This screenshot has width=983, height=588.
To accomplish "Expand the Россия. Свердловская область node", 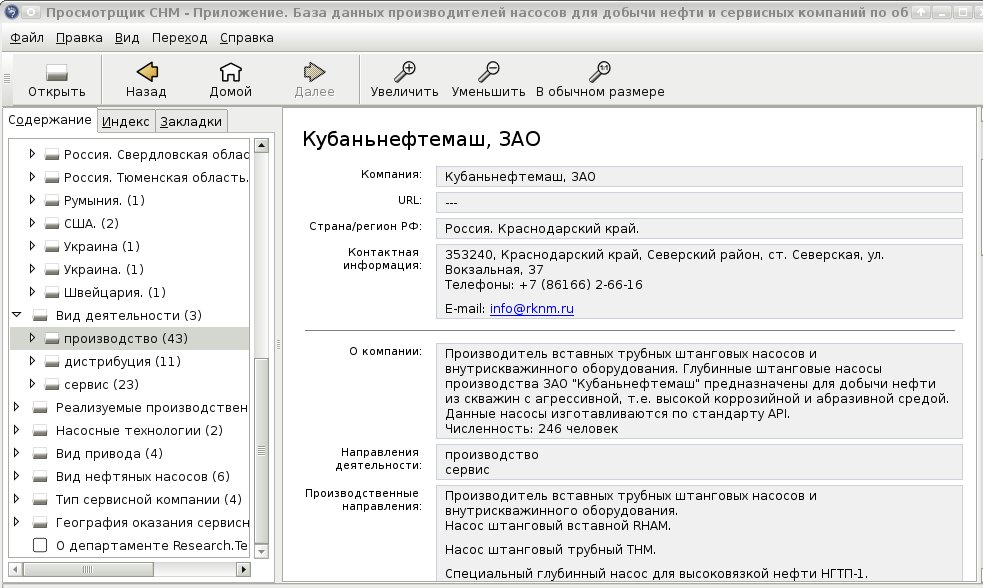I will tap(32, 154).
